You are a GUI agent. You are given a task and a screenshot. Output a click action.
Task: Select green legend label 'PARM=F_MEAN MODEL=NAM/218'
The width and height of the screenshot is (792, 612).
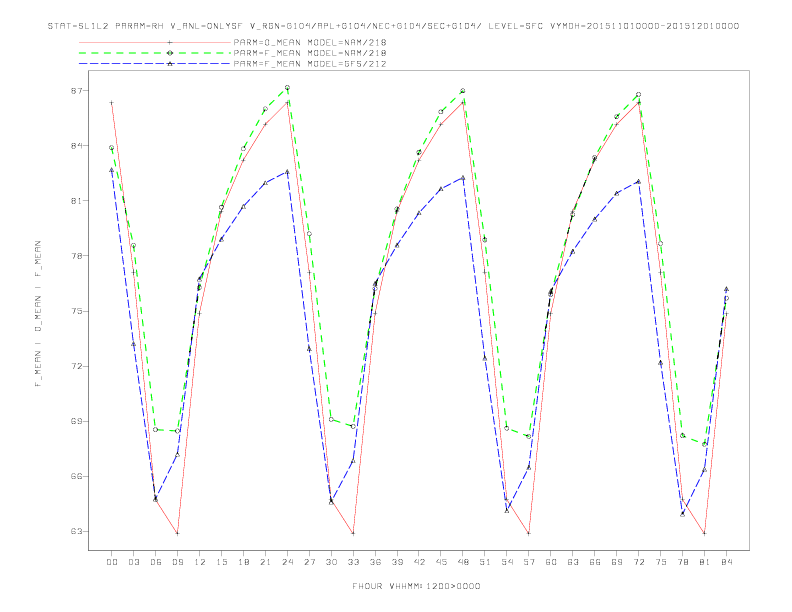[310, 53]
